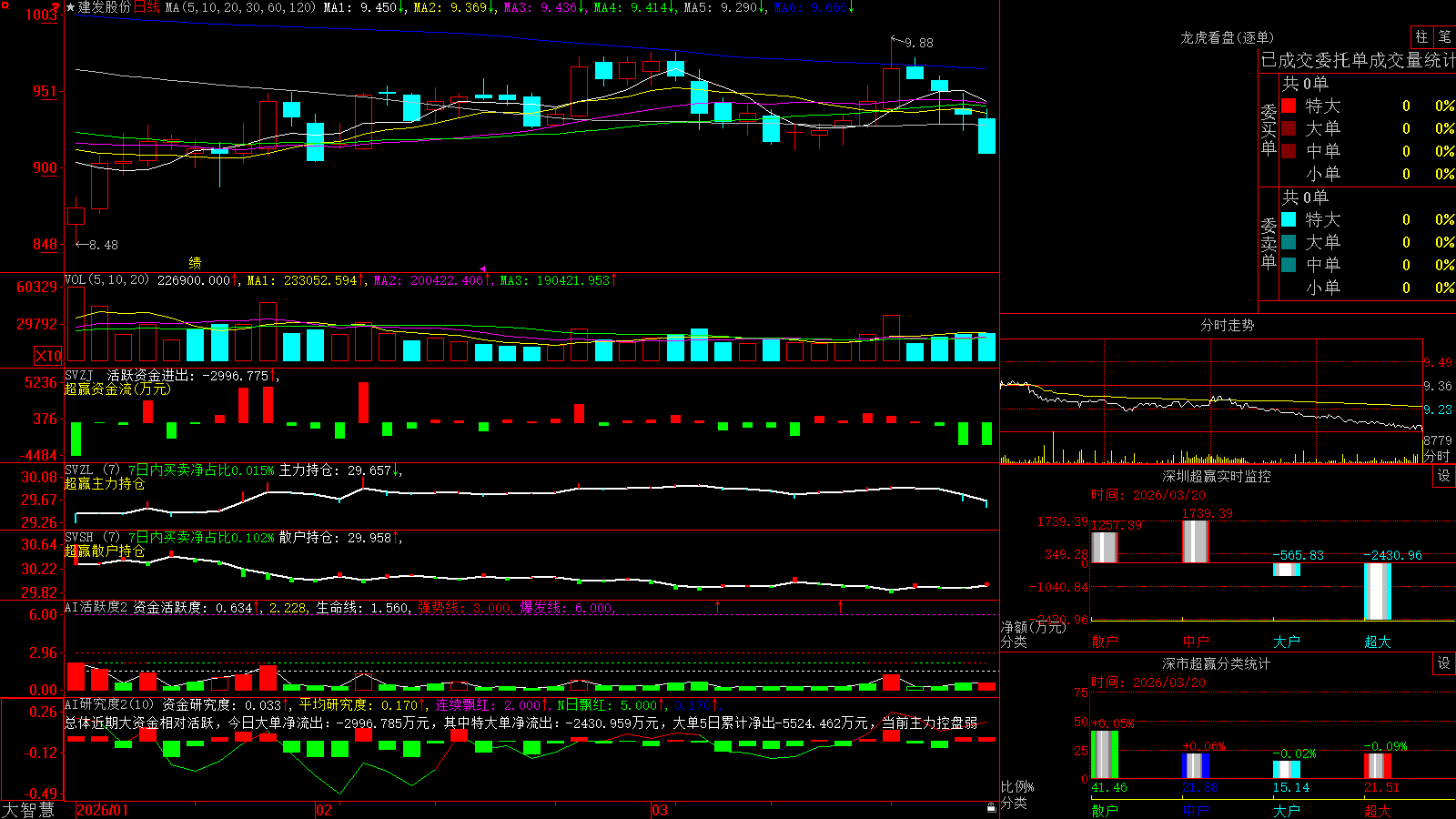Viewport: 1456px width, 819px height.
Task: Click the 分时走势 panel title
Action: (x=1227, y=325)
